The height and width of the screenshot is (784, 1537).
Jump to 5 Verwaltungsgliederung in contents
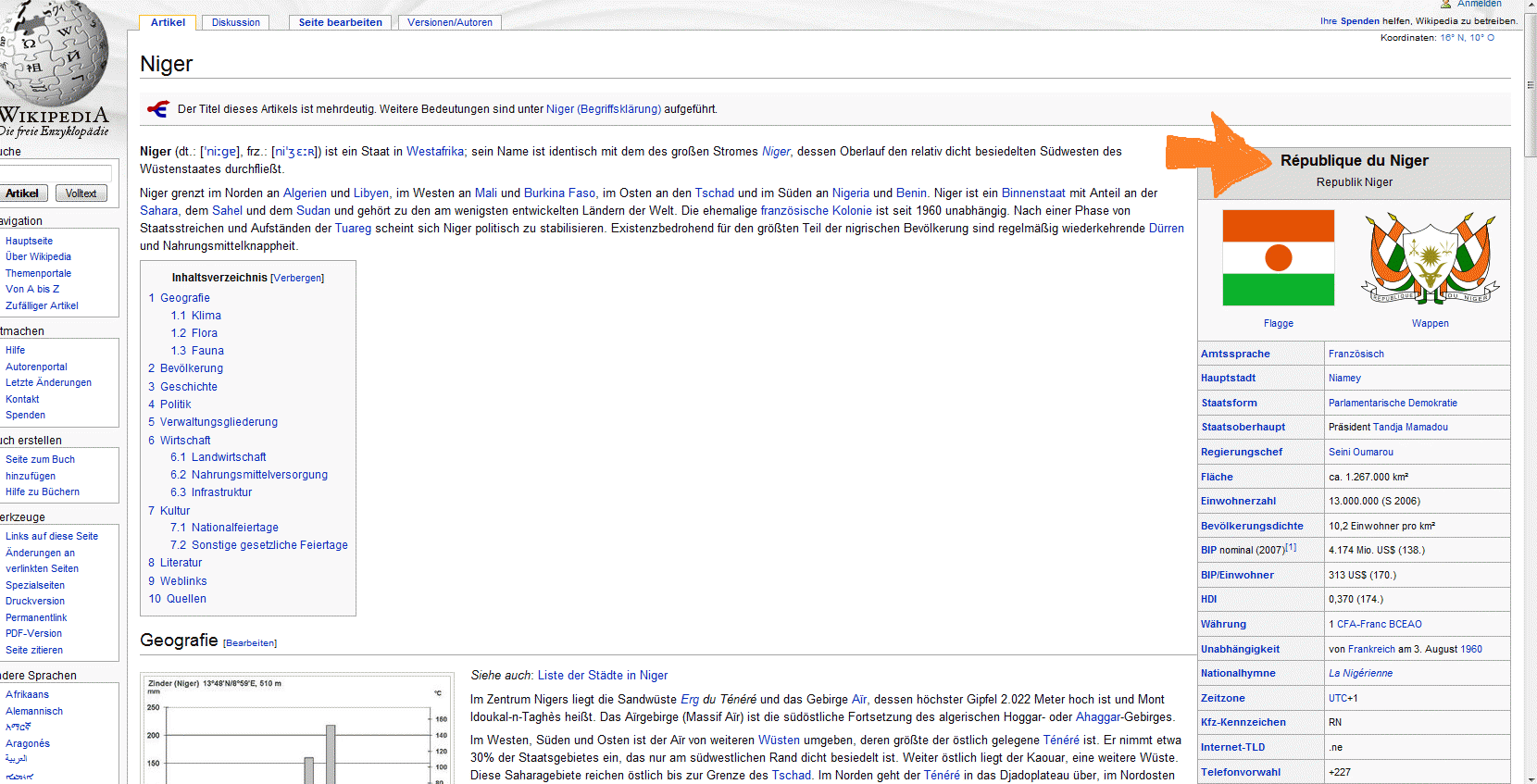click(213, 422)
